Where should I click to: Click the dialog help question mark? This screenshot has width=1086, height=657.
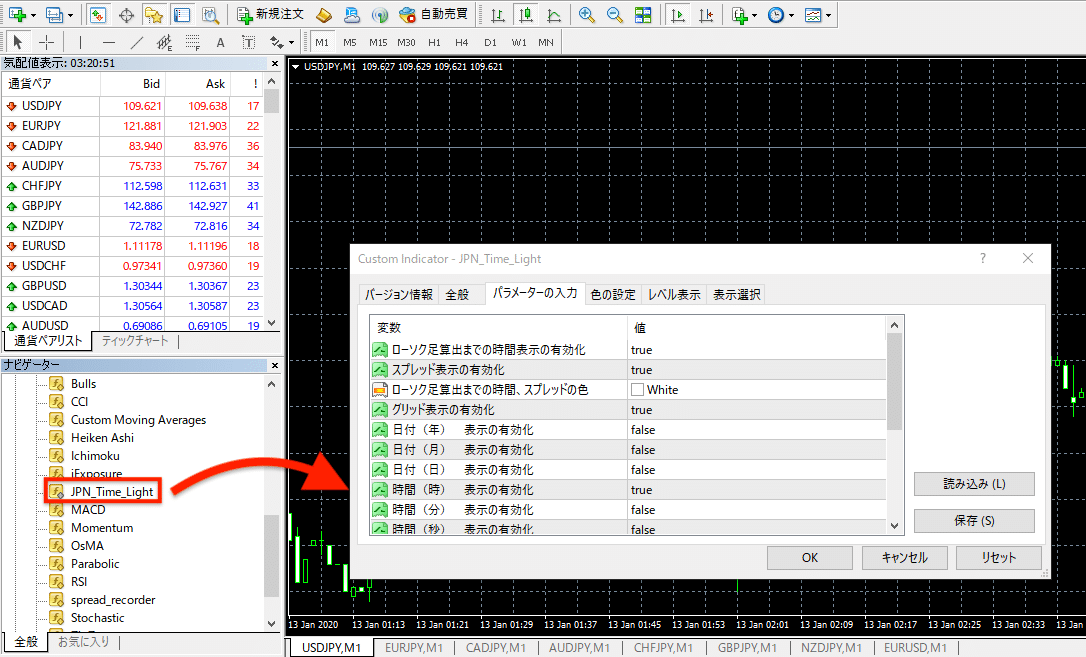point(982,258)
